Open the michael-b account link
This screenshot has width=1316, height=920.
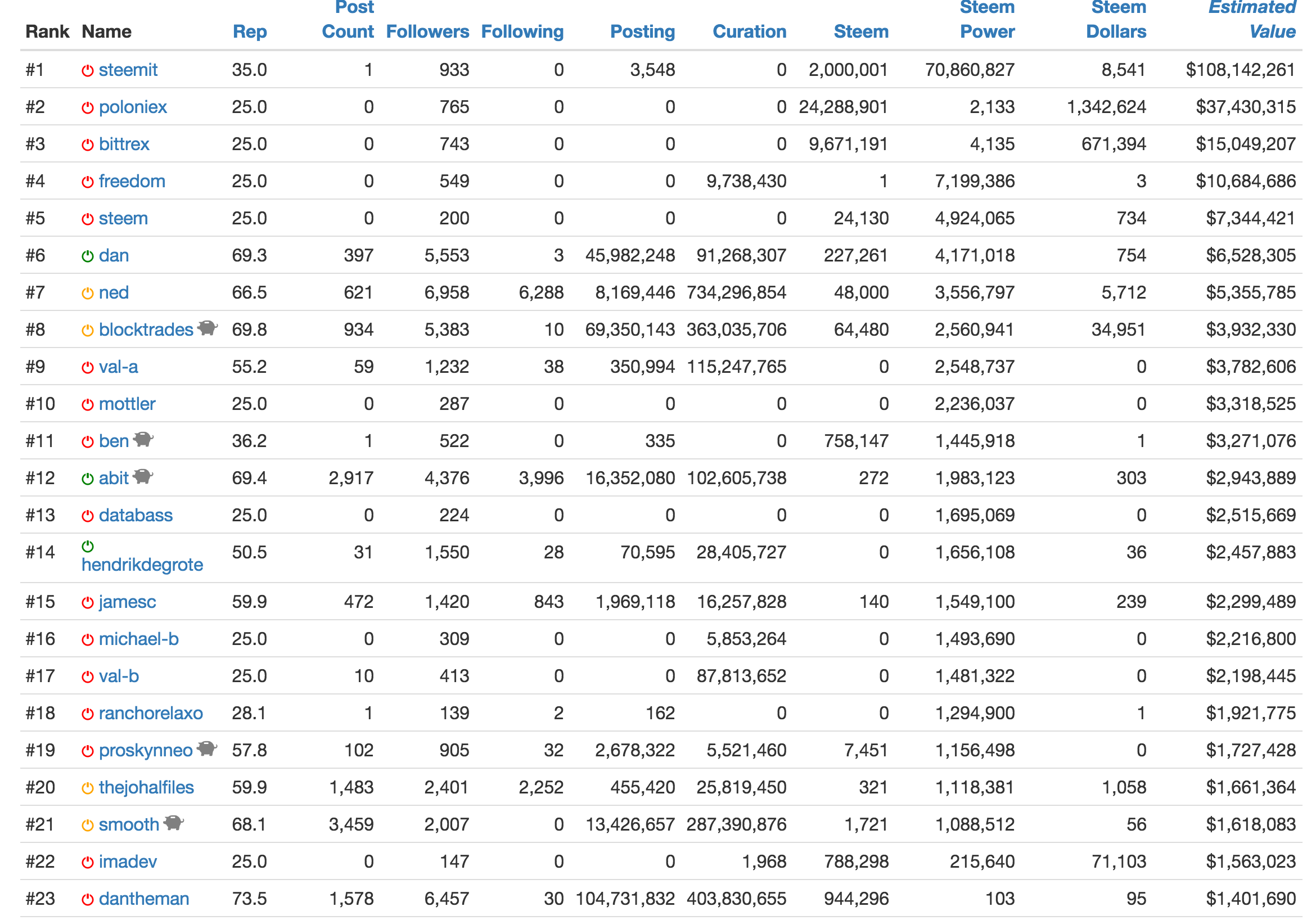pyautogui.click(x=139, y=639)
